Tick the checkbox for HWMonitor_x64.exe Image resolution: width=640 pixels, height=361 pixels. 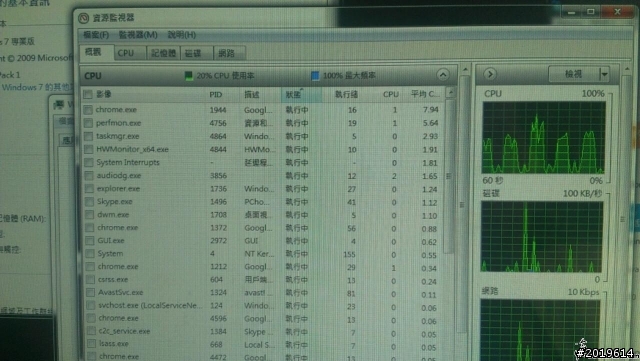[x=89, y=149]
